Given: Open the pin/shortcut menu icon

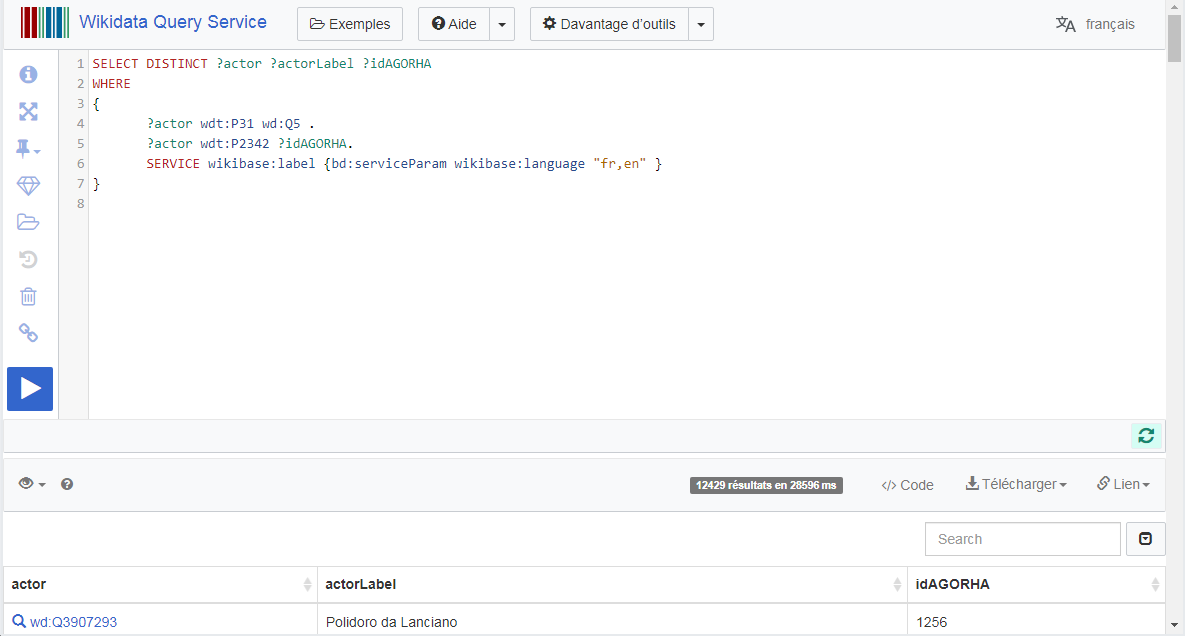Looking at the screenshot, I should pyautogui.click(x=28, y=149).
